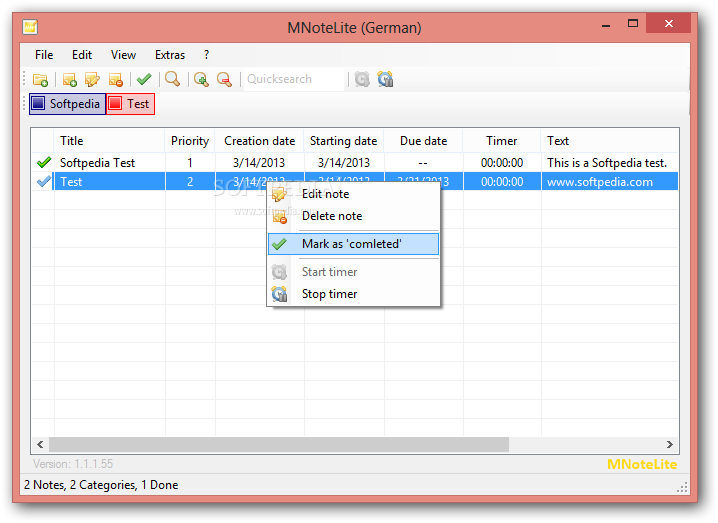Click the horizontal scrollbar thumb
Image resolution: width=718 pixels, height=523 pixels.
(279, 444)
